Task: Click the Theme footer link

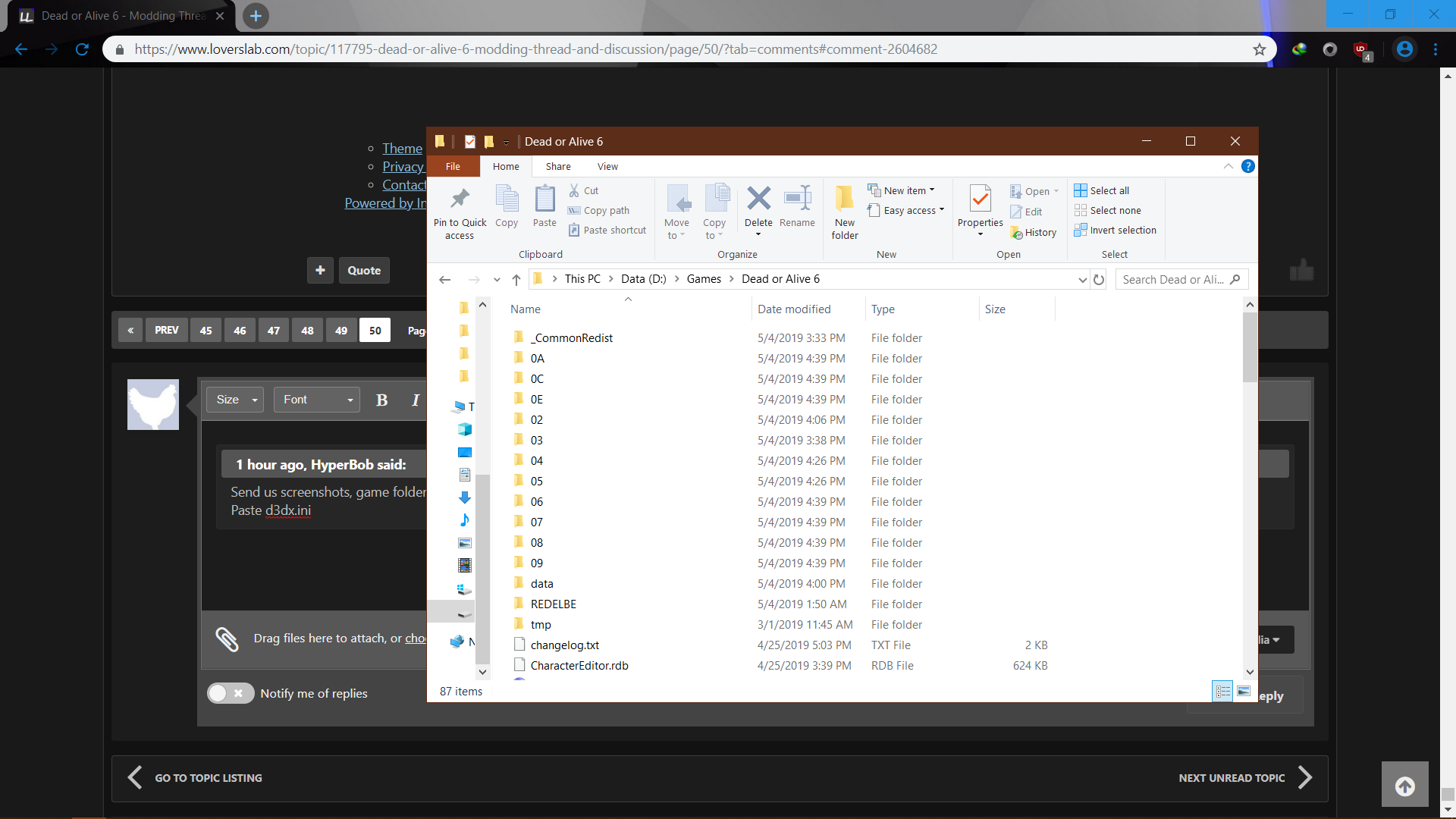Action: click(x=402, y=149)
